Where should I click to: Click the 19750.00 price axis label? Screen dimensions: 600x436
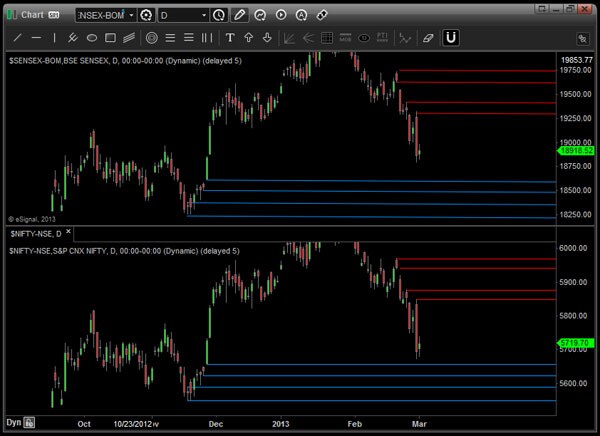576,70
